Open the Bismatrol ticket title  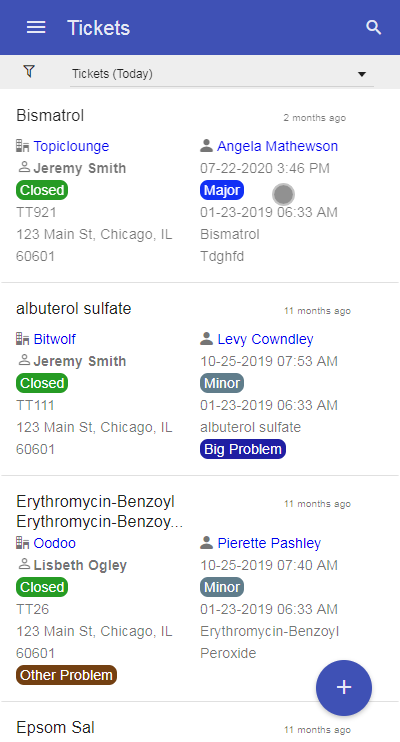[x=50, y=115]
